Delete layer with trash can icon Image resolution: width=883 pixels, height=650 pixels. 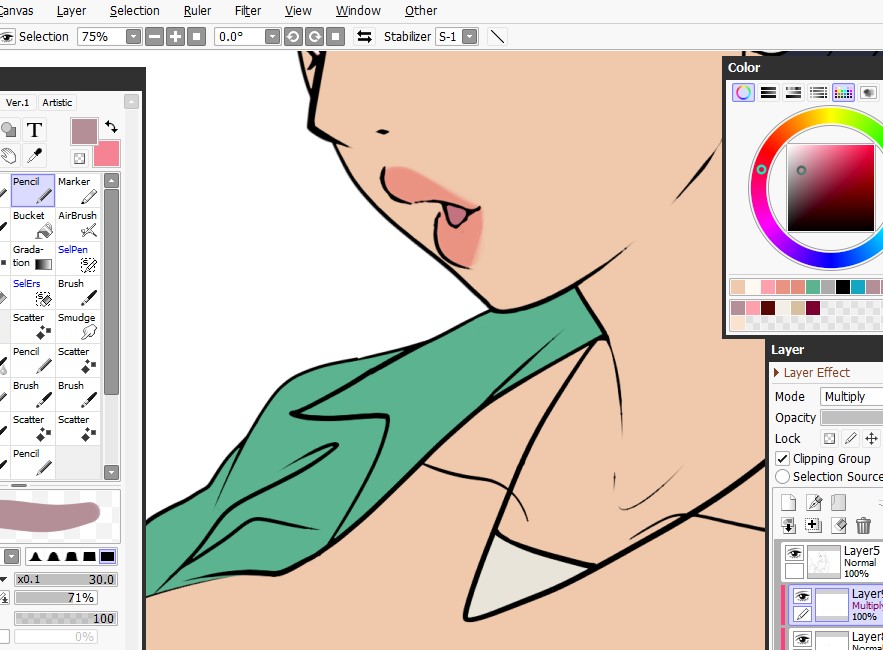863,526
